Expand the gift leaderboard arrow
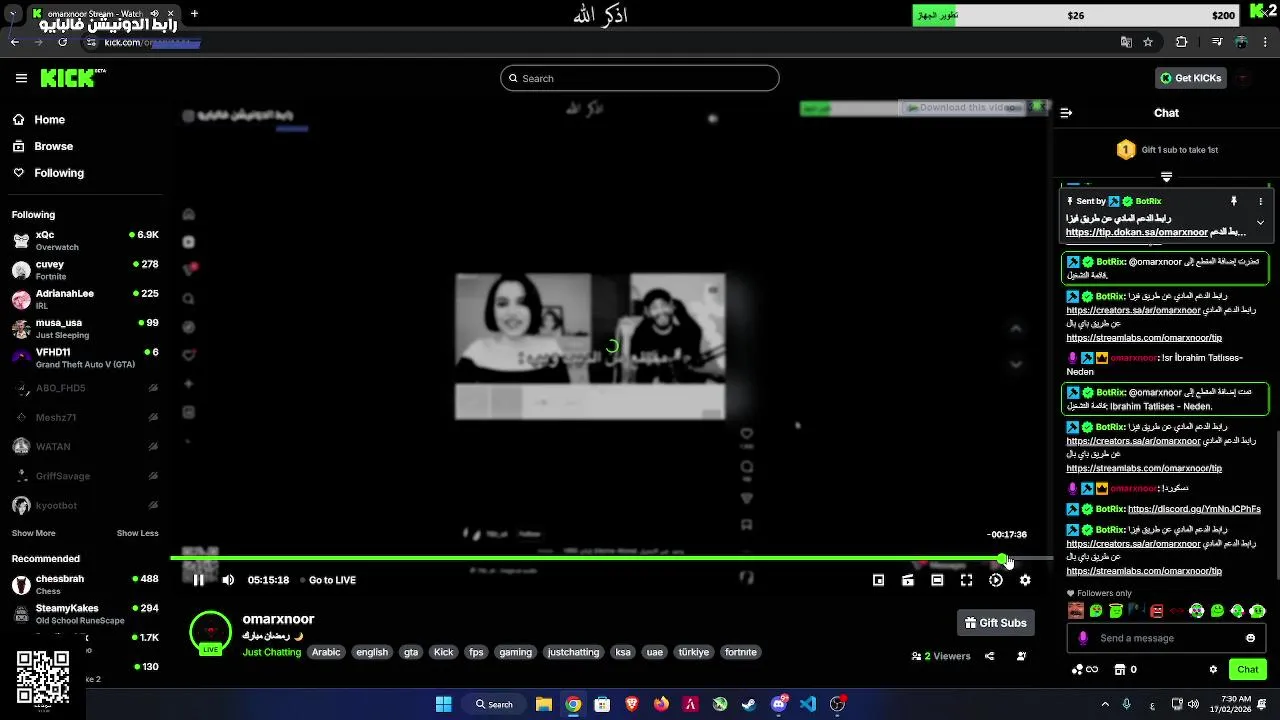The width and height of the screenshot is (1280, 720). 1166,176
